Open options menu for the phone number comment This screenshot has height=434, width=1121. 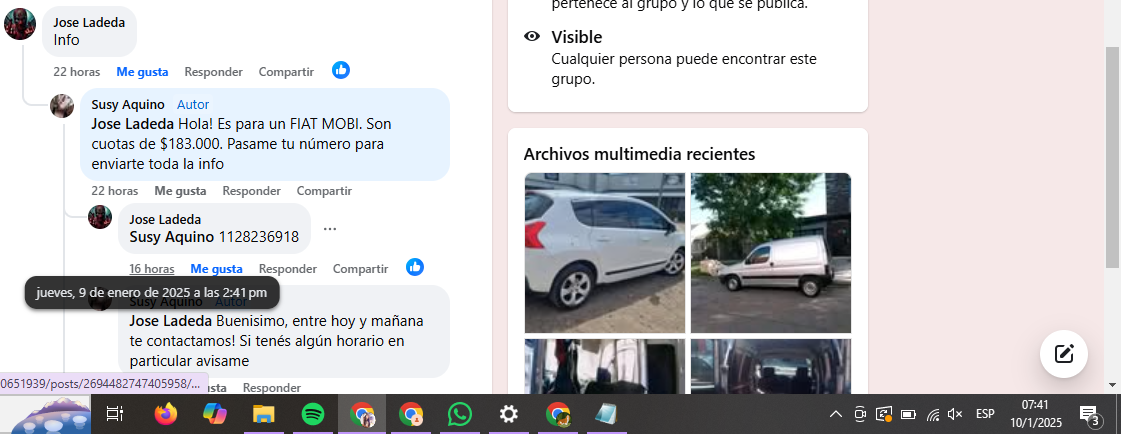[330, 229]
